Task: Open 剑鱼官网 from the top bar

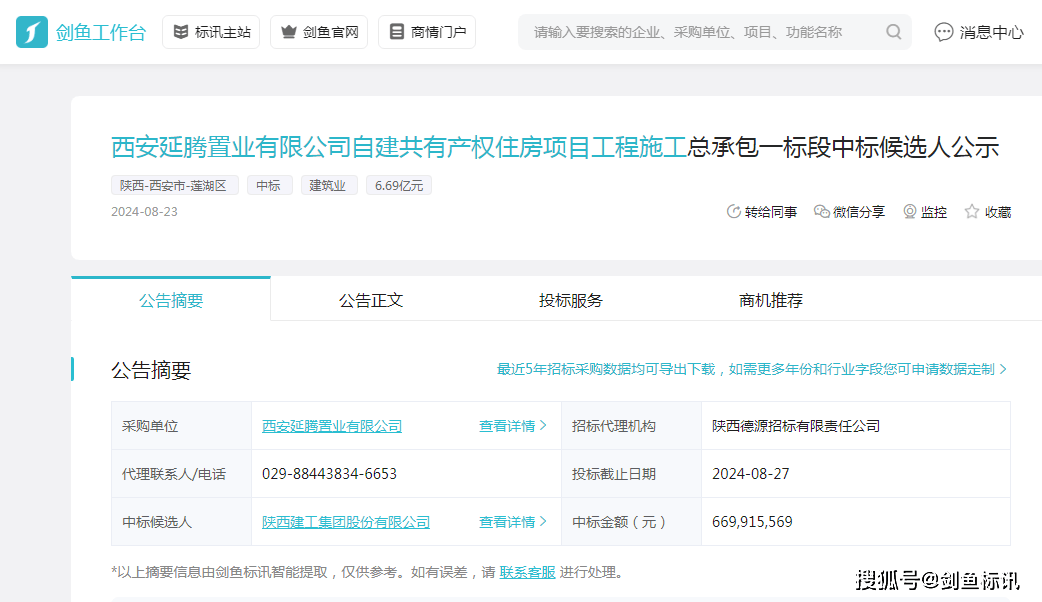Action: (x=319, y=32)
